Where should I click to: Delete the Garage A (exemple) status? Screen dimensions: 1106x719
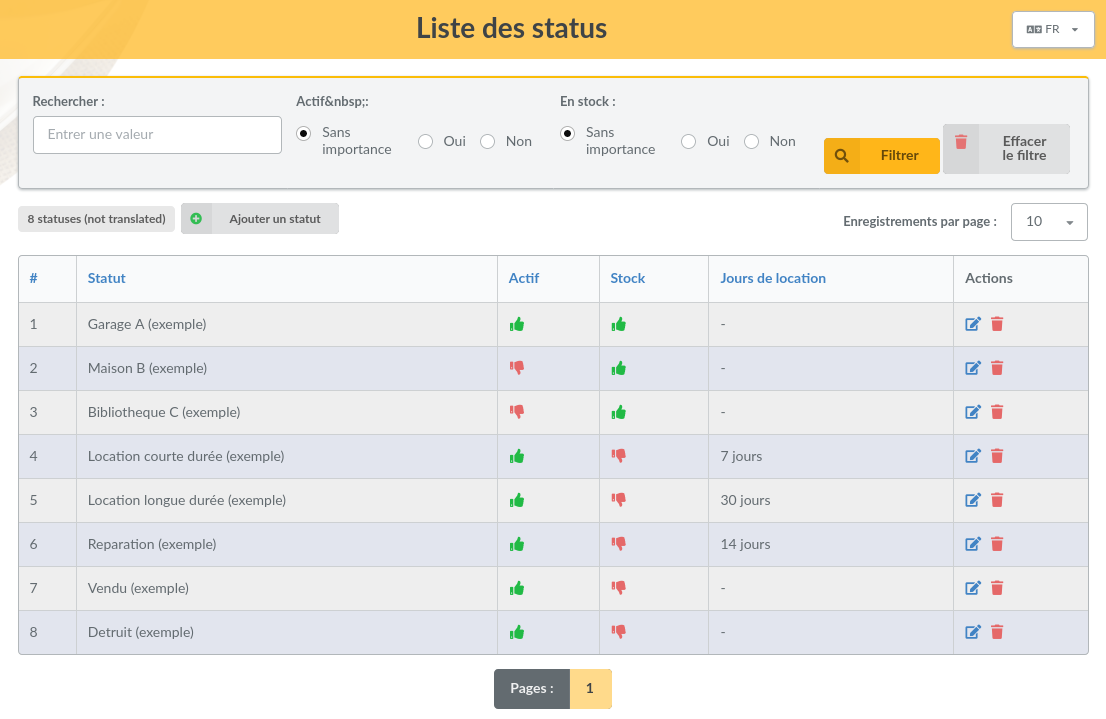coord(997,324)
